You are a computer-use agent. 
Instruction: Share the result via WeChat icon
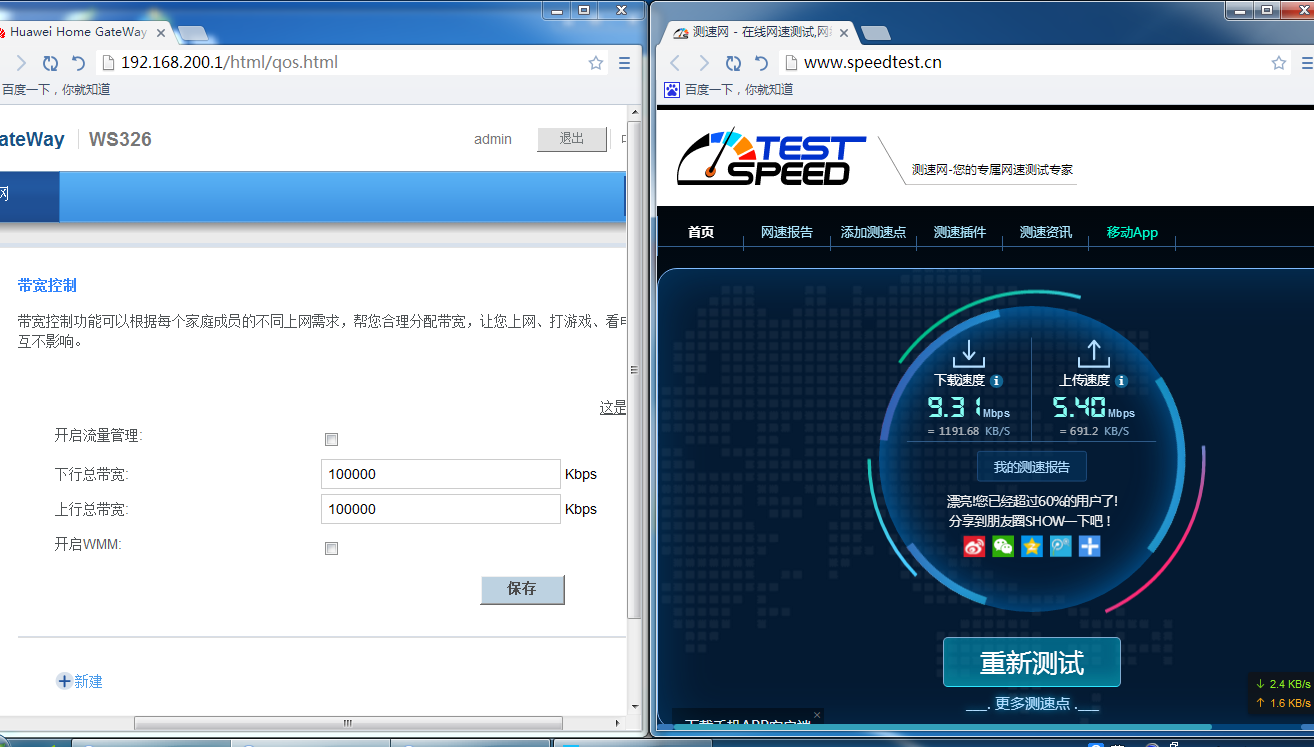coord(1002,546)
